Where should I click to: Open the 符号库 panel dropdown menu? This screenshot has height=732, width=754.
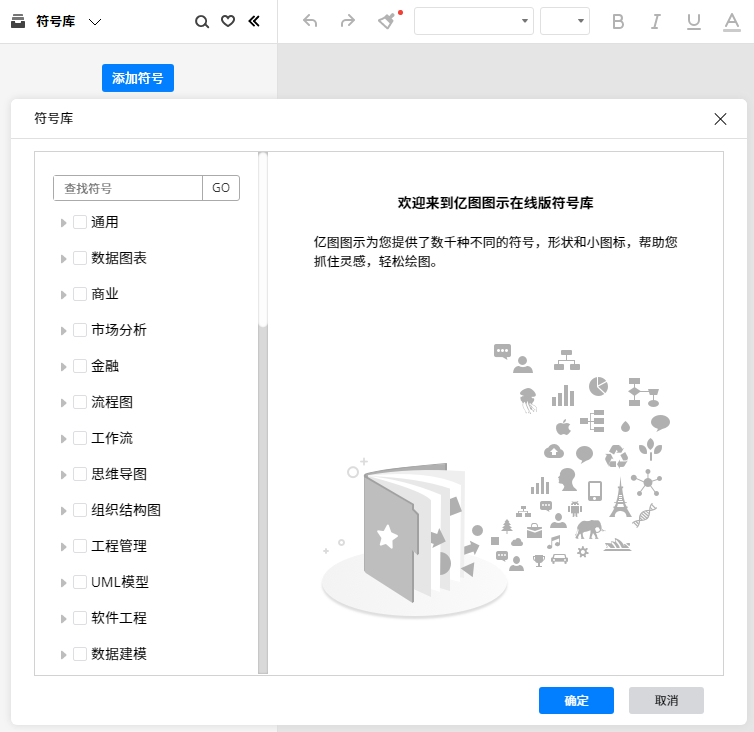(x=95, y=21)
